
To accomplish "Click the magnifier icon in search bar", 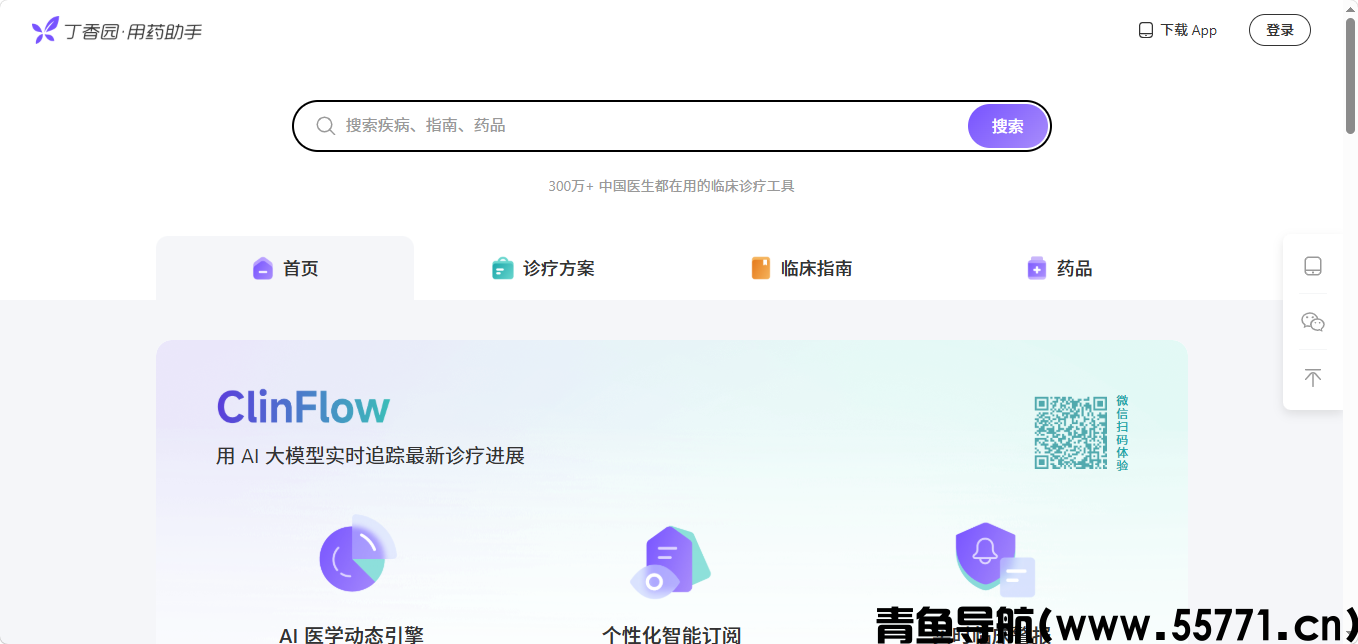I will click(x=325, y=126).
